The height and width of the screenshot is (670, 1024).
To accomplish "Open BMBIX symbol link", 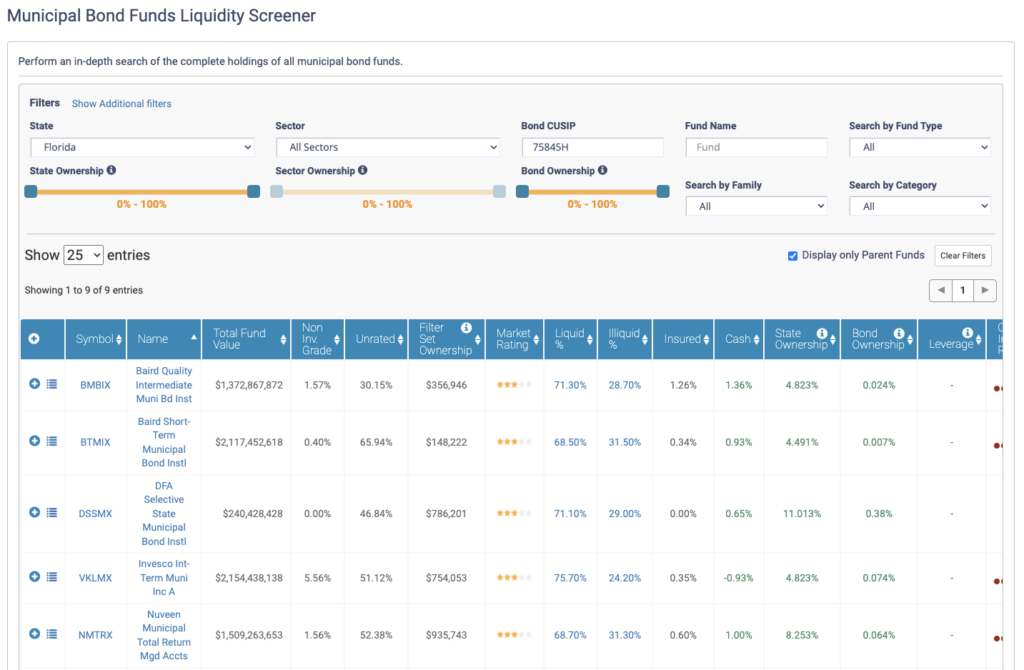I will coord(95,385).
